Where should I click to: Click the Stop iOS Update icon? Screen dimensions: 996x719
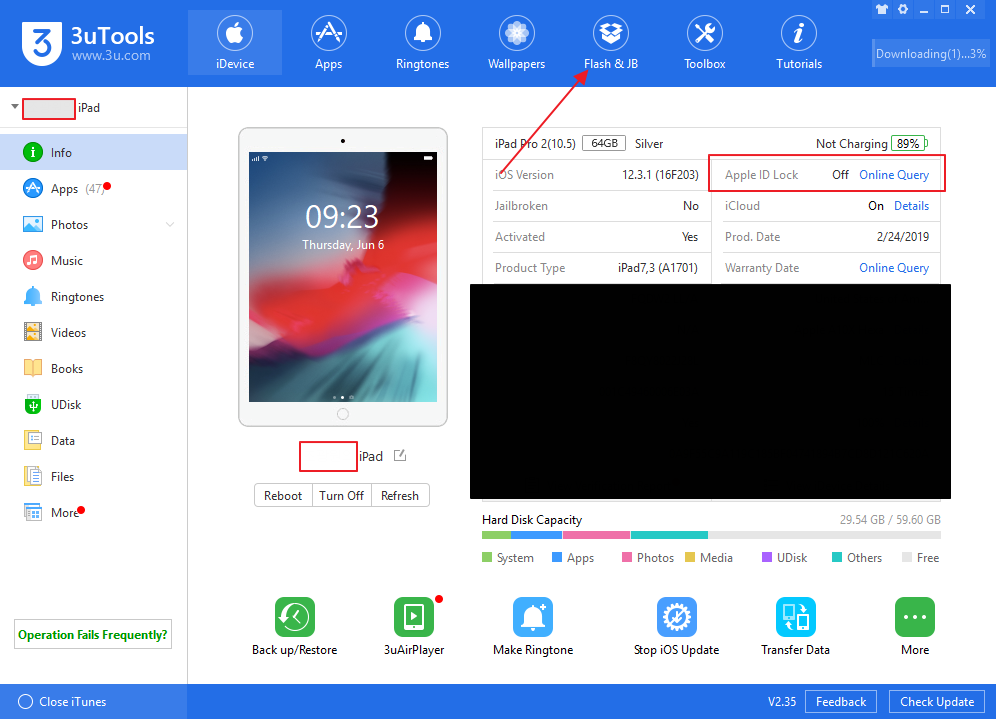coord(676,616)
